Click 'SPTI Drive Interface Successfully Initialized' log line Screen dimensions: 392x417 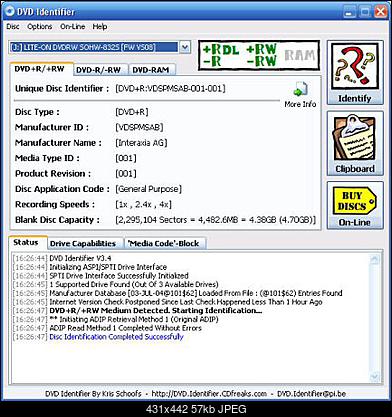tap(119, 276)
